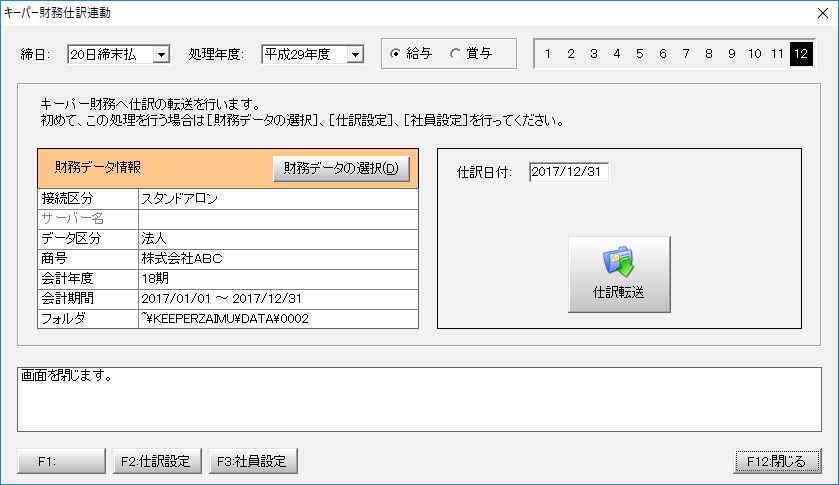Click the スタンドアロン value cell
Screen dimensions: 839x485
point(278,199)
